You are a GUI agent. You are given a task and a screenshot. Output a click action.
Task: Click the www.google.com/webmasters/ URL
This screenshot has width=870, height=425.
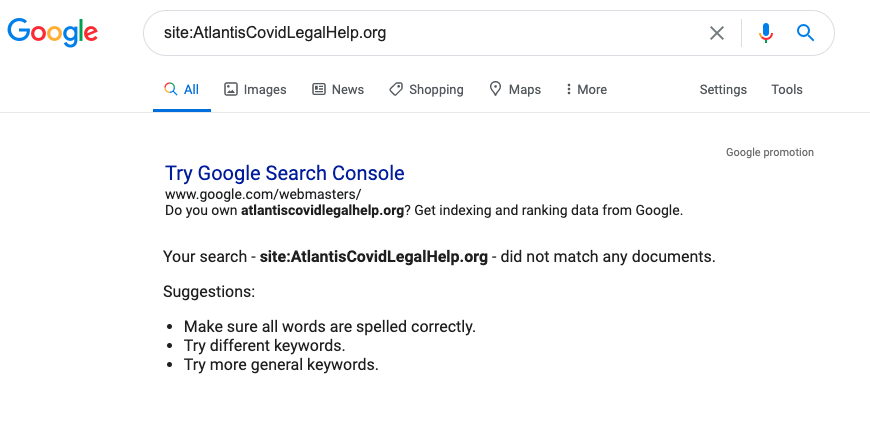click(263, 194)
